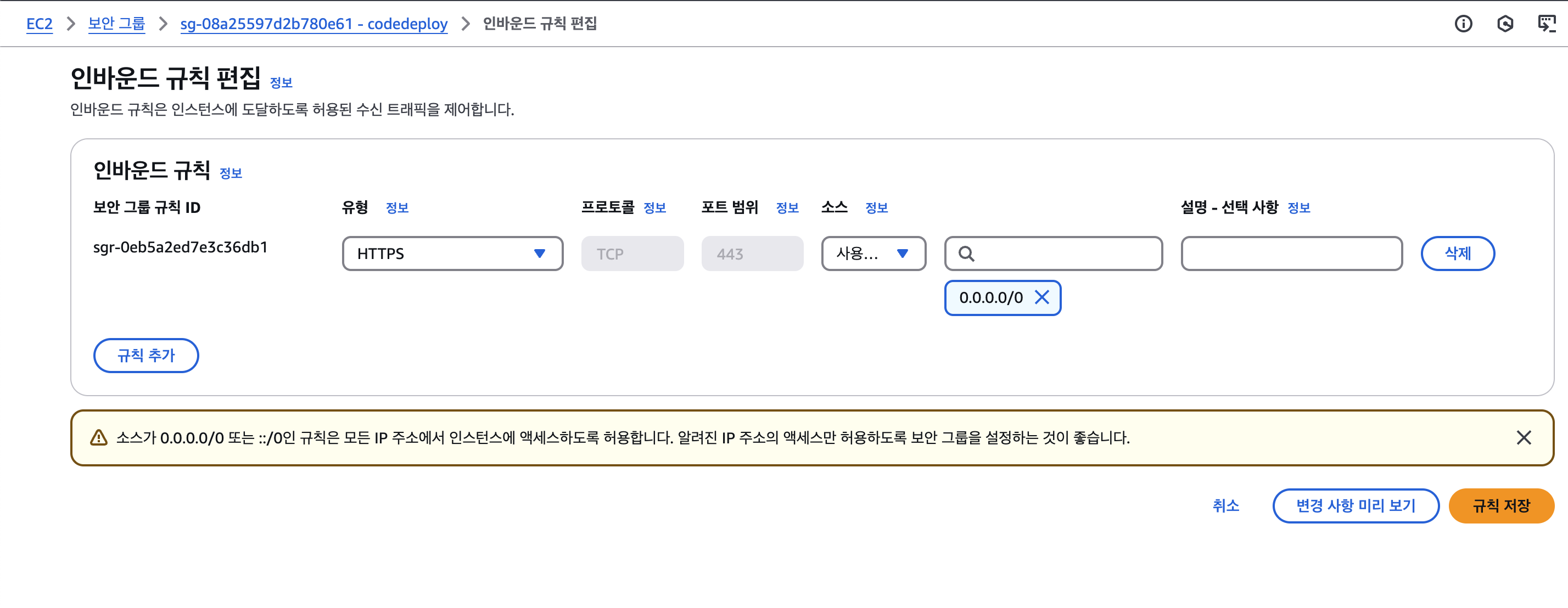Click 정보 link next to page title
The width and height of the screenshot is (1568, 608).
281,83
